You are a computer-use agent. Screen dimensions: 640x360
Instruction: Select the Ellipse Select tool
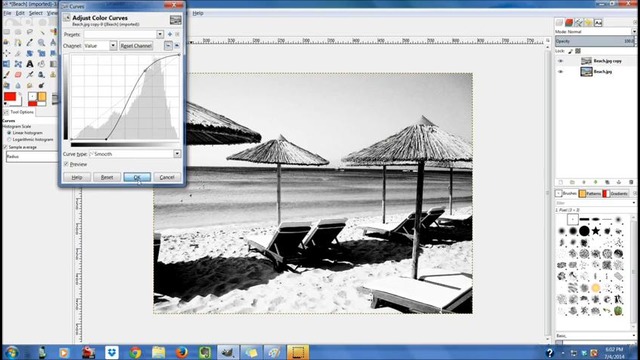click(18, 32)
